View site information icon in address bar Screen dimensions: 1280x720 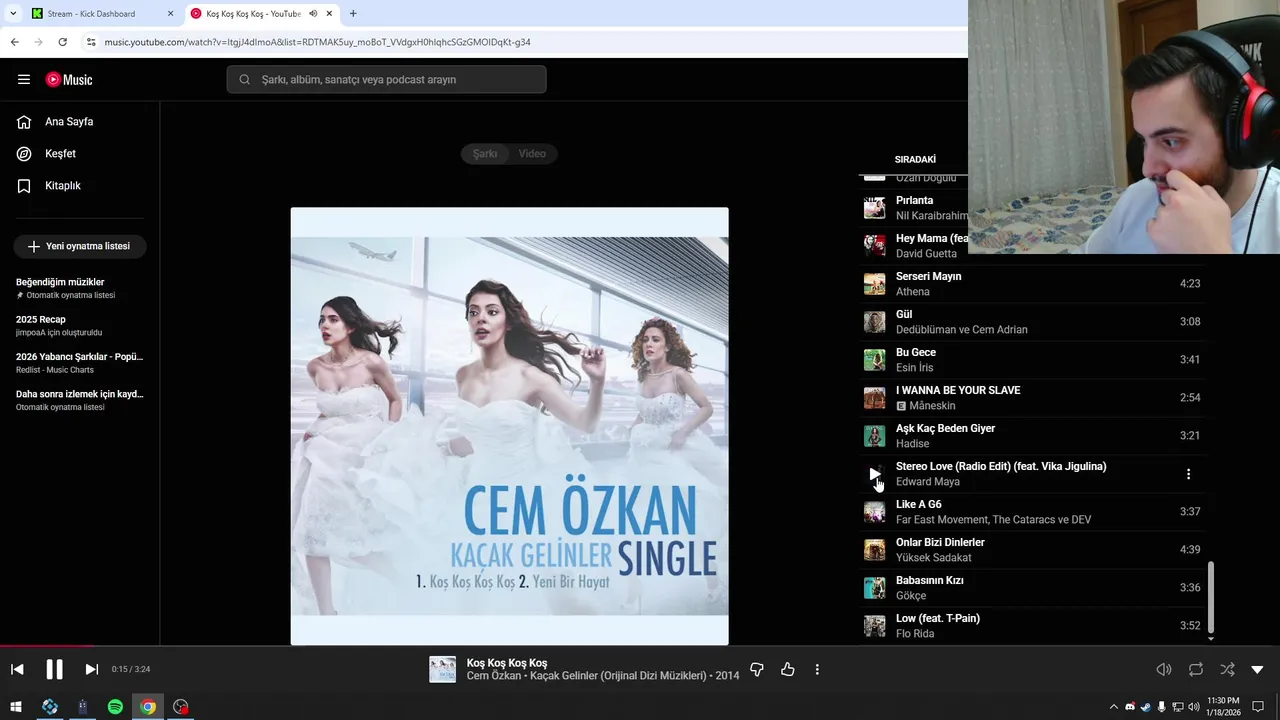click(x=91, y=42)
